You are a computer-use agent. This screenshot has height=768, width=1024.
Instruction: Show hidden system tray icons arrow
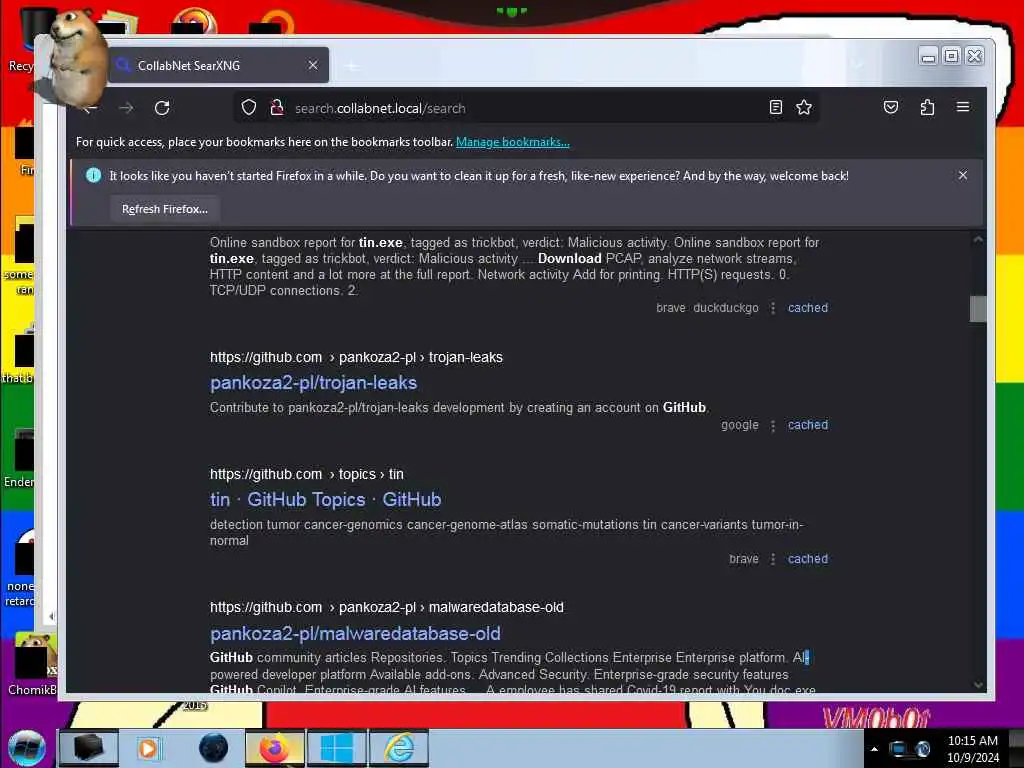tap(874, 749)
